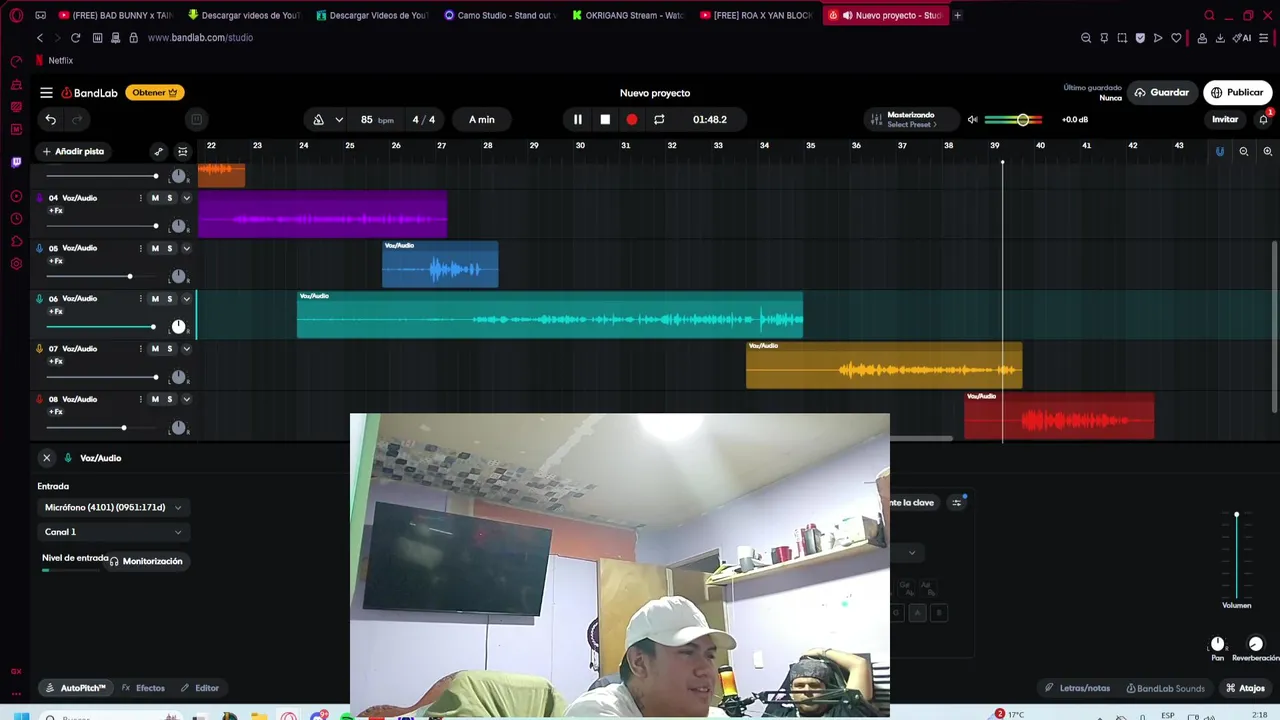Toggle Monitorización headphones button

146,561
